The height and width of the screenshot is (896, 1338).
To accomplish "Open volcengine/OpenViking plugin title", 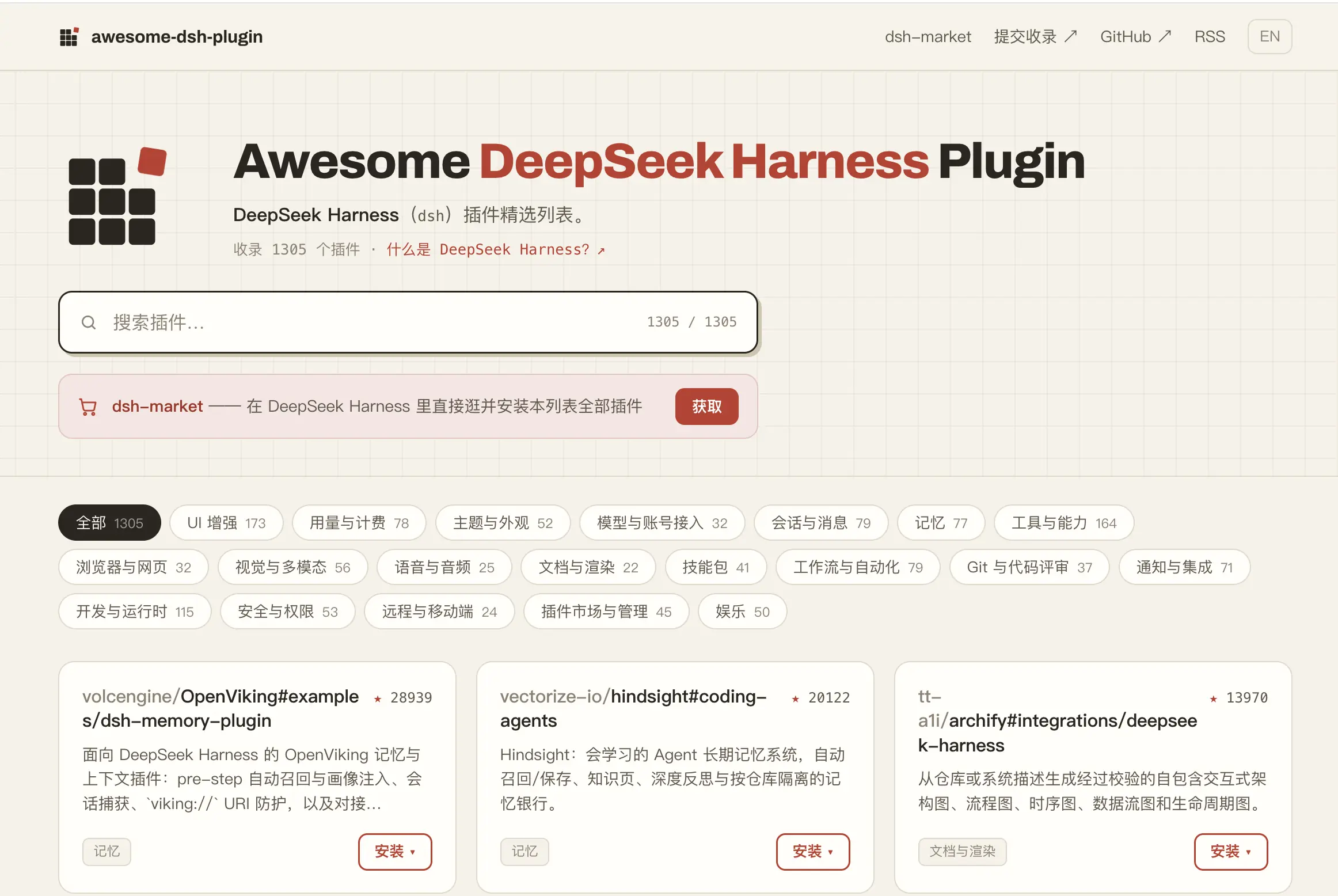I will pyautogui.click(x=221, y=709).
